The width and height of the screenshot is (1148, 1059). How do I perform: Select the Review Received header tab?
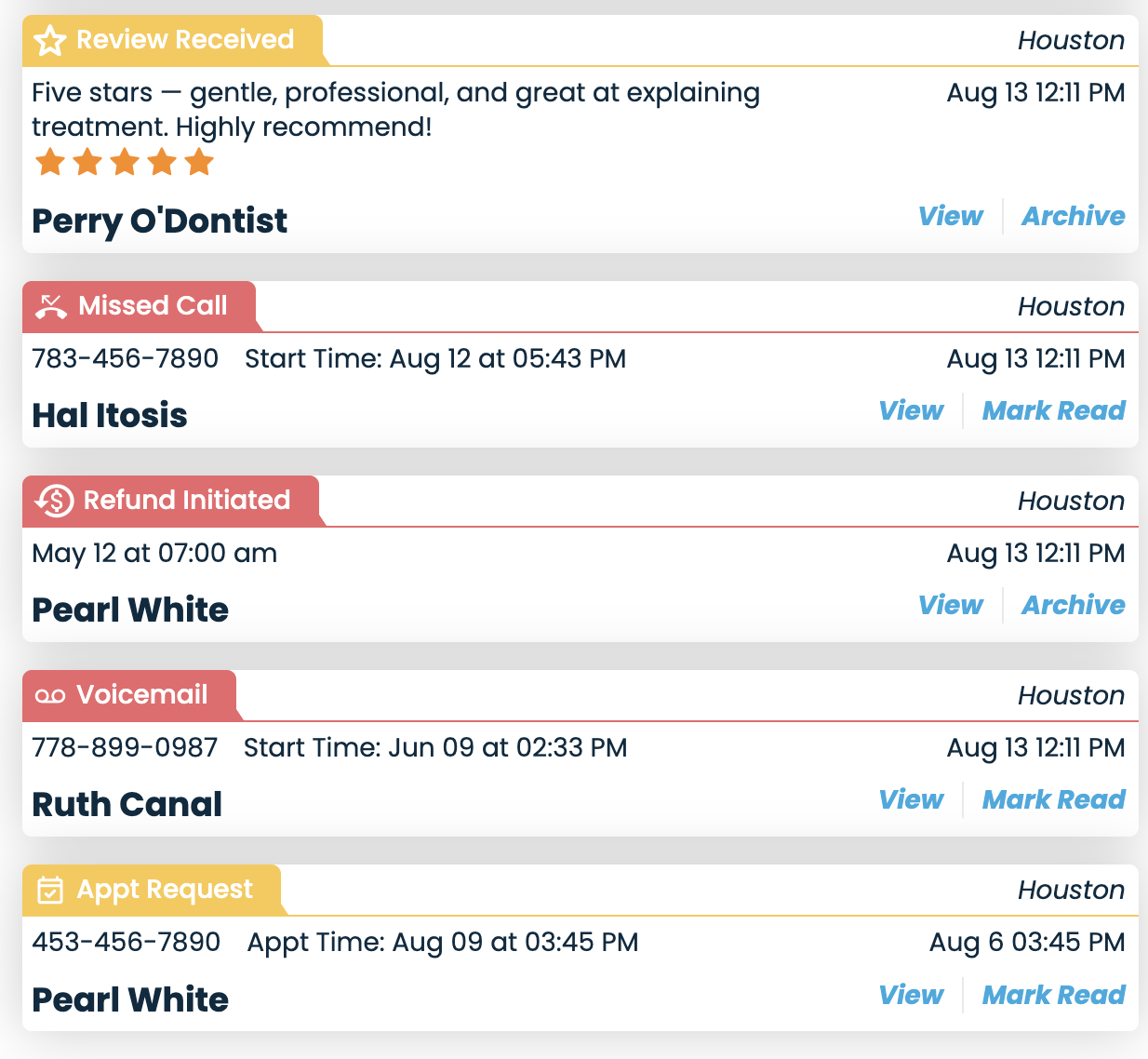[175, 40]
